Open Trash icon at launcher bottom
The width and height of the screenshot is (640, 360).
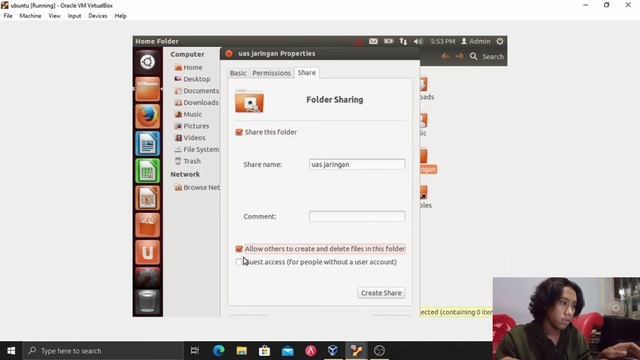tap(147, 301)
